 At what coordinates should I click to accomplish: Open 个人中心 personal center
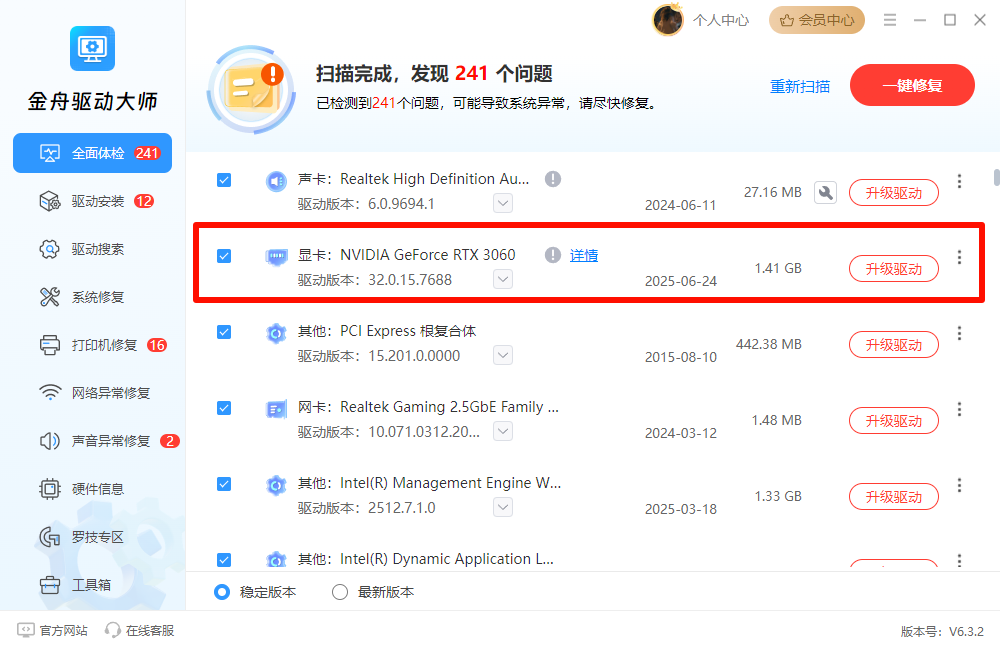[x=721, y=20]
